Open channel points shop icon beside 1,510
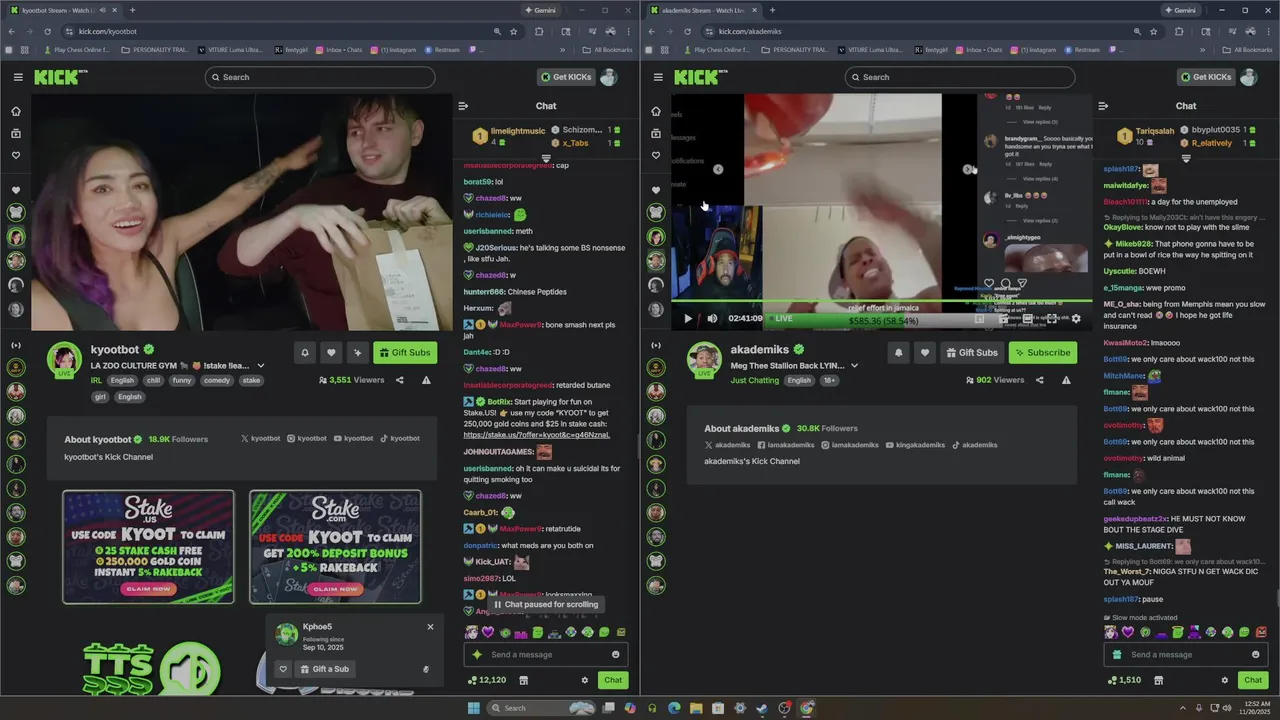 click(x=1159, y=680)
